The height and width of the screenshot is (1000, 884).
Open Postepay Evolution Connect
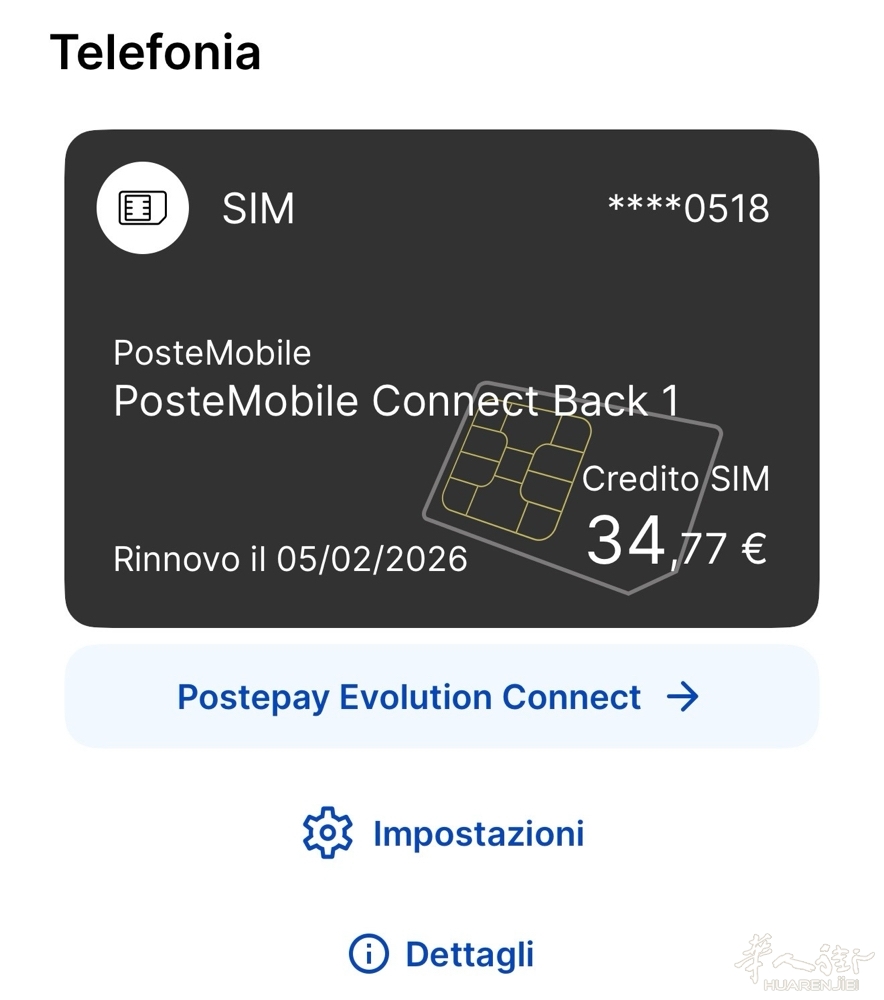pyautogui.click(x=409, y=697)
